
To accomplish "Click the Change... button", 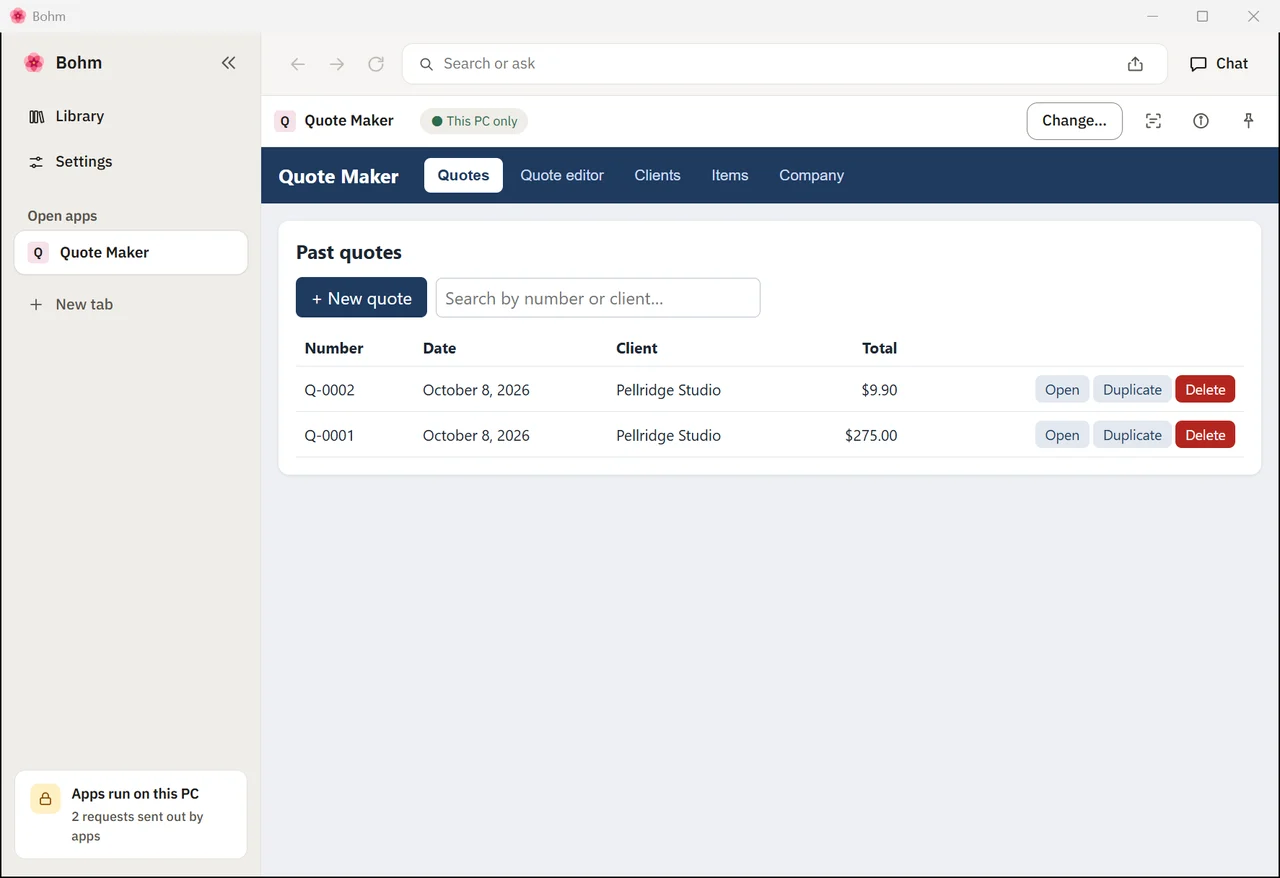I will click(1074, 121).
